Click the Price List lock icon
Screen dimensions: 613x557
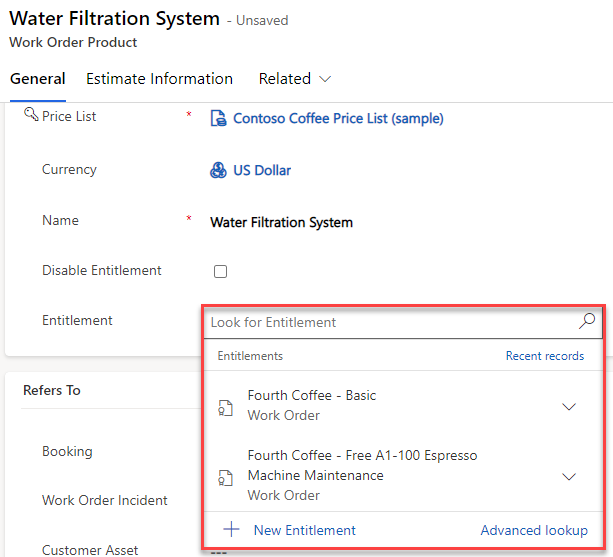(x=31, y=115)
